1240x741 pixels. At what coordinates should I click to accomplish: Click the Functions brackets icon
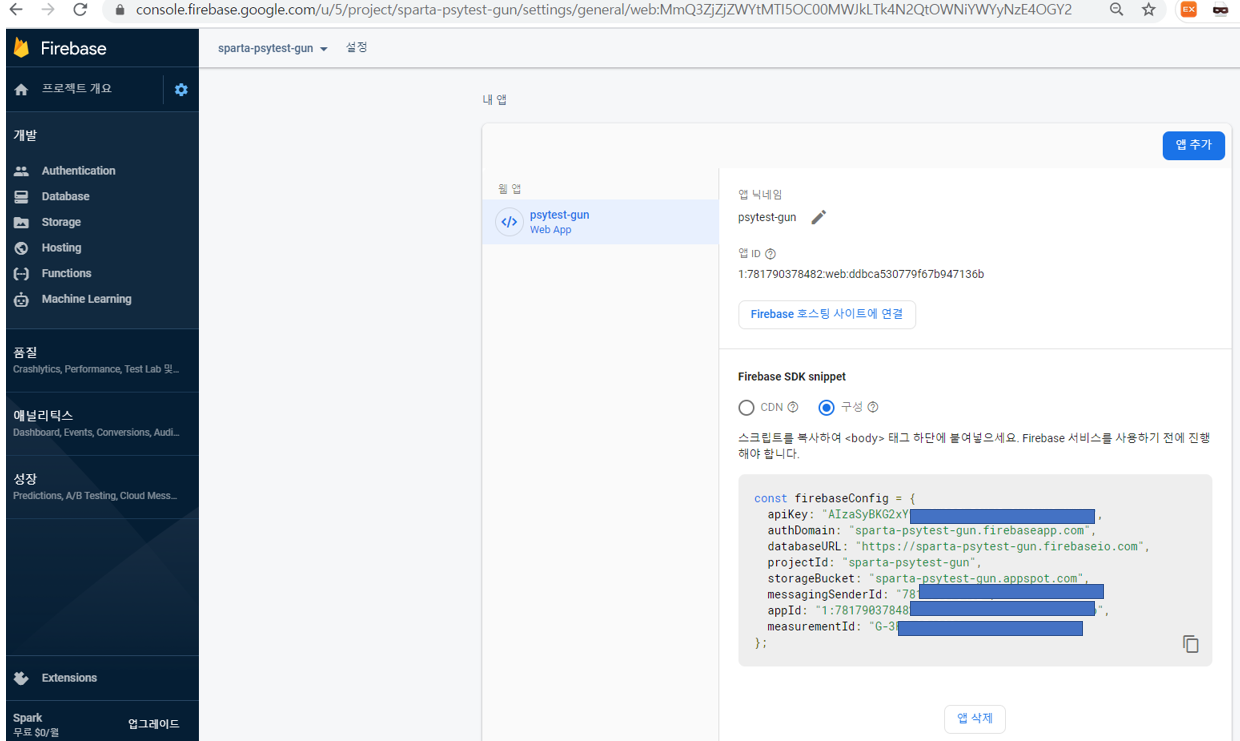tap(21, 273)
